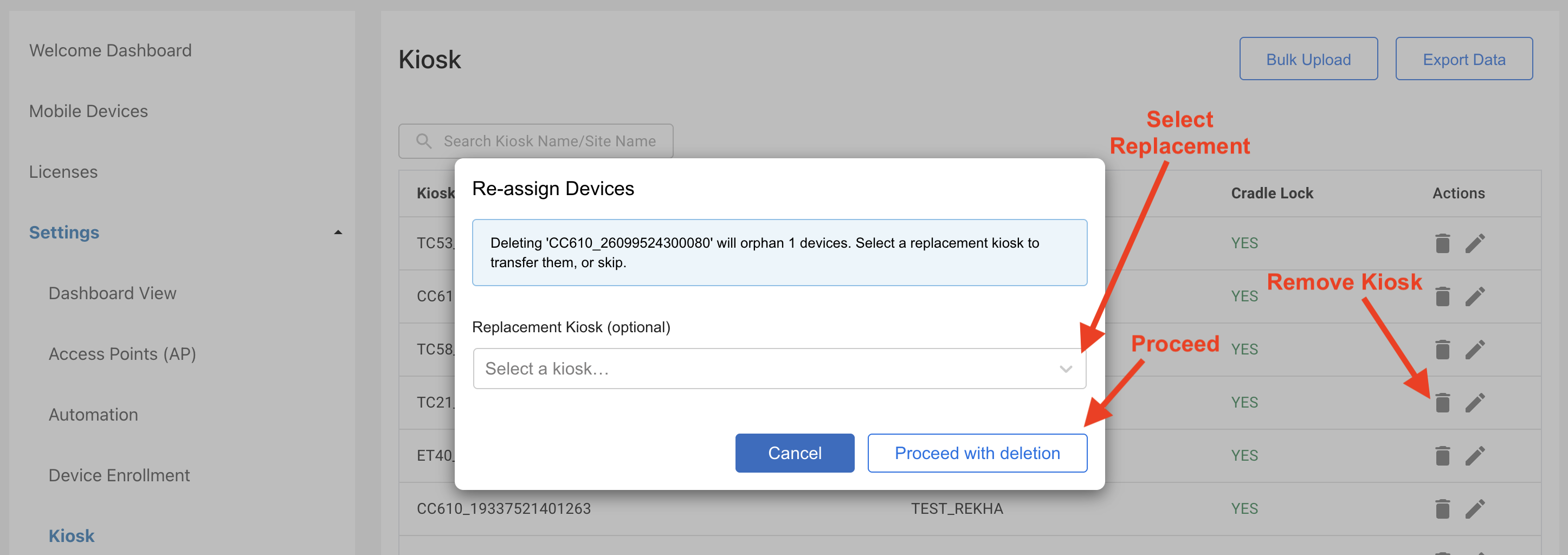Edit the TC53 kiosk with its pencil icon
The image size is (1568, 555).
coord(1475,243)
